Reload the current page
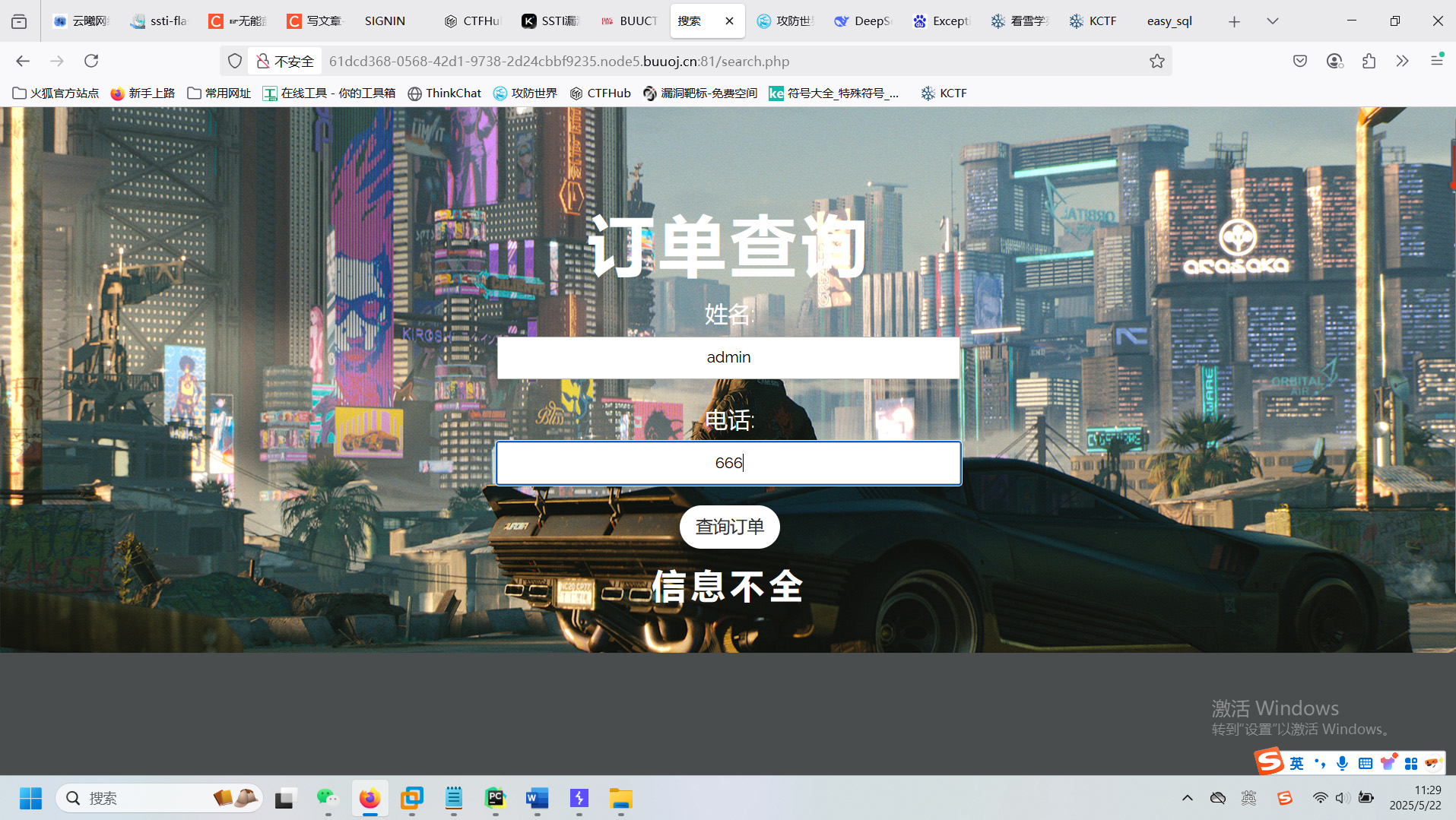 click(x=91, y=61)
